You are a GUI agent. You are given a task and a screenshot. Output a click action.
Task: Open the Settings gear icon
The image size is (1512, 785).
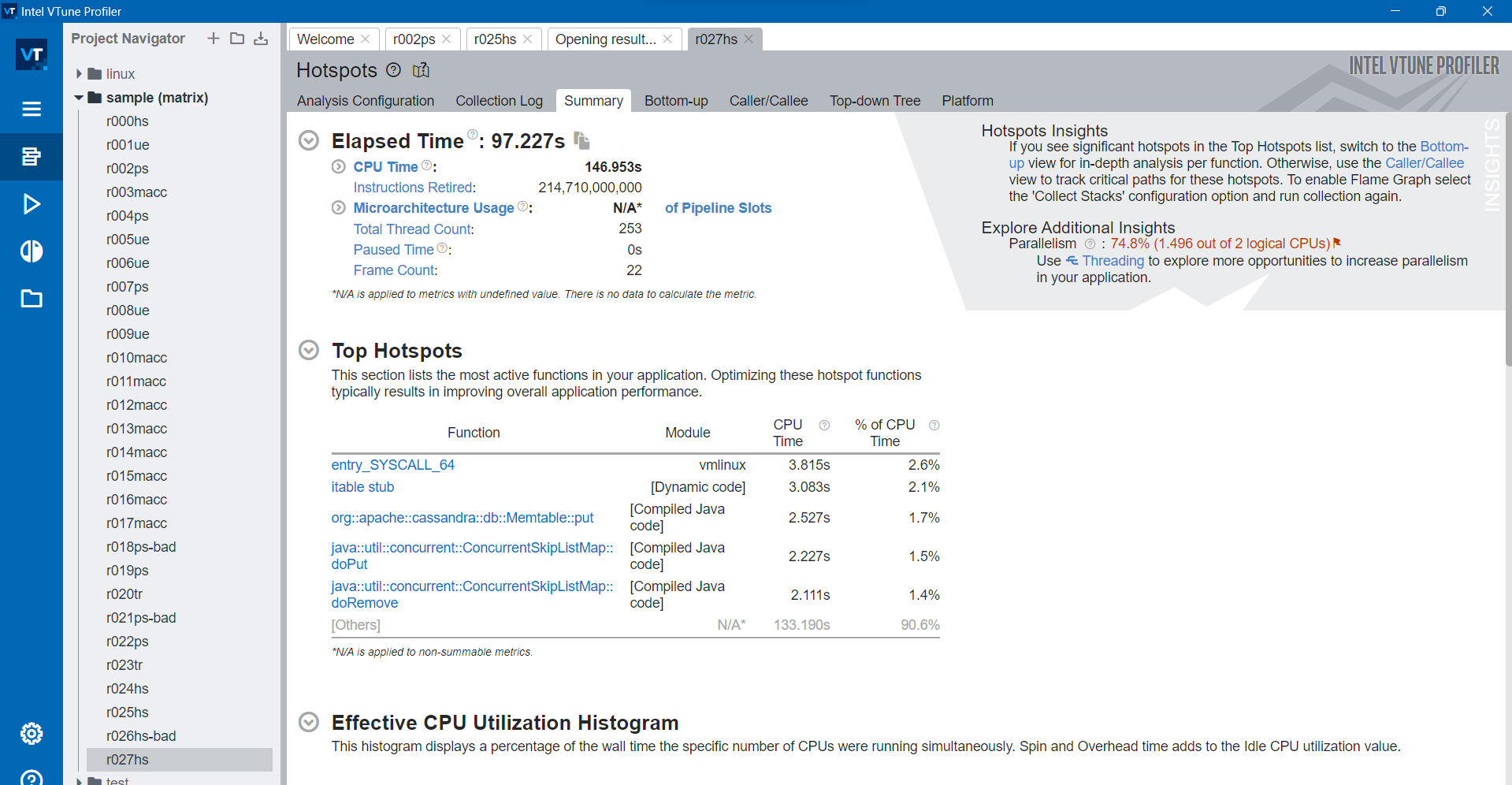point(32,733)
